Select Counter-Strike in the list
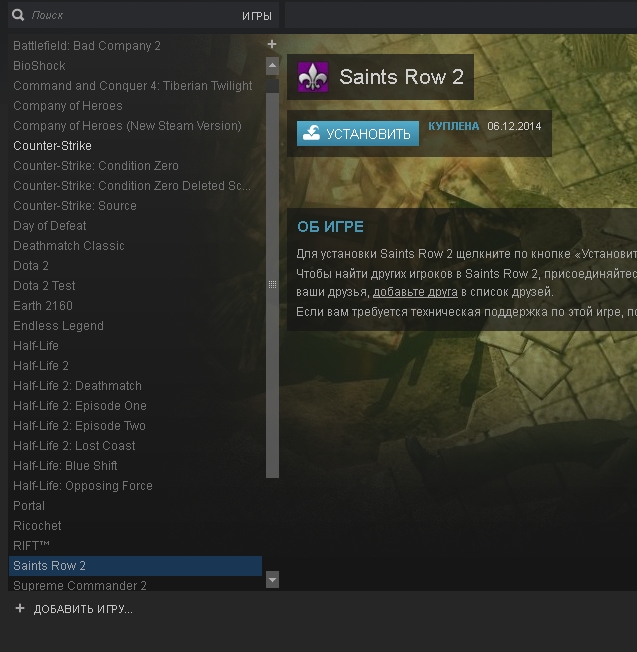Image resolution: width=637 pixels, height=652 pixels. (135, 146)
